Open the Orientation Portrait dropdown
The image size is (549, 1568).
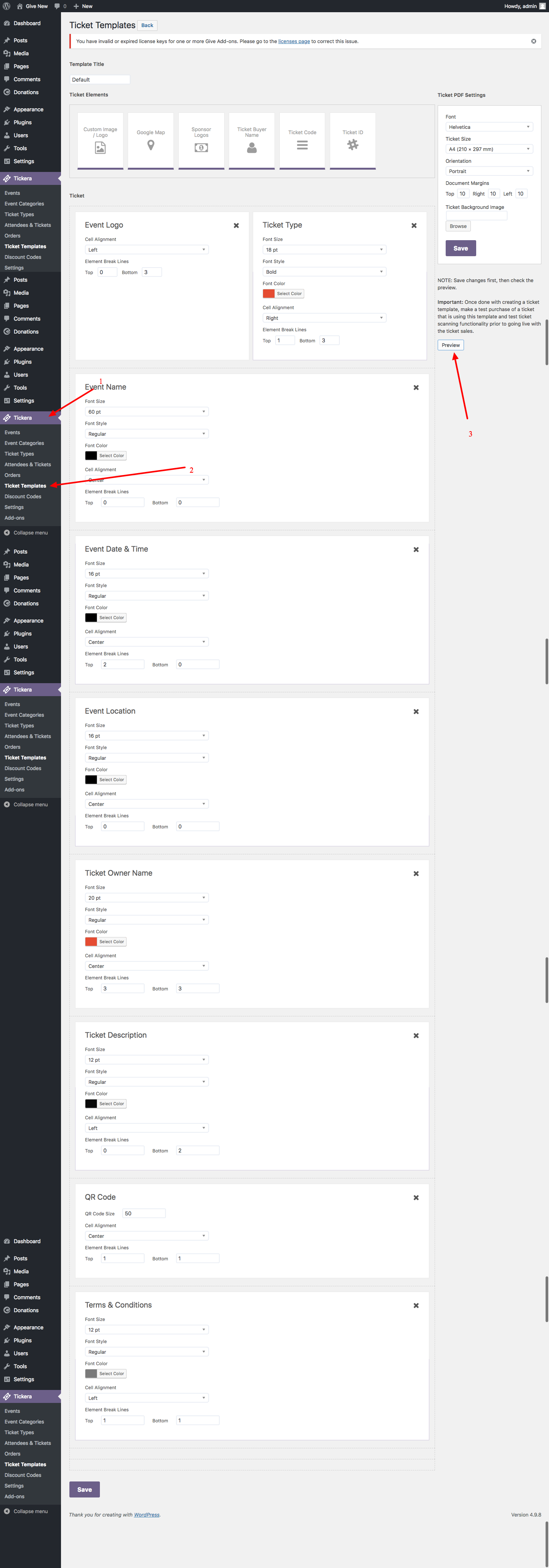pyautogui.click(x=490, y=171)
